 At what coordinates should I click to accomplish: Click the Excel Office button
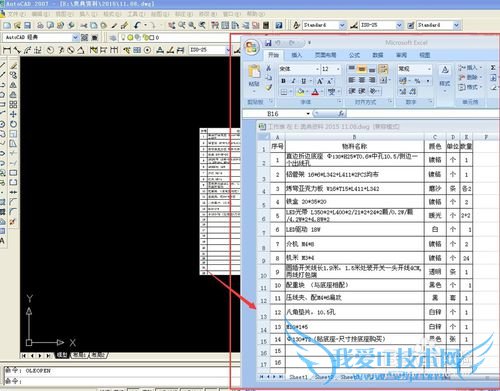pos(252,47)
